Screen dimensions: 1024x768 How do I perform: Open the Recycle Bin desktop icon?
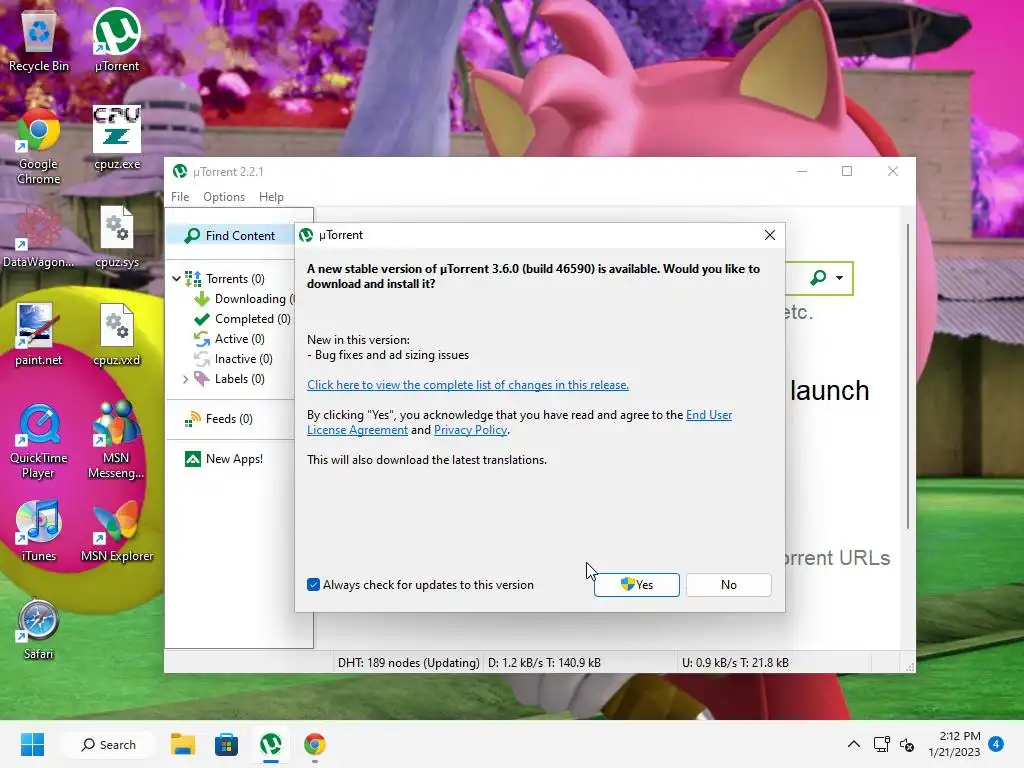(39, 40)
